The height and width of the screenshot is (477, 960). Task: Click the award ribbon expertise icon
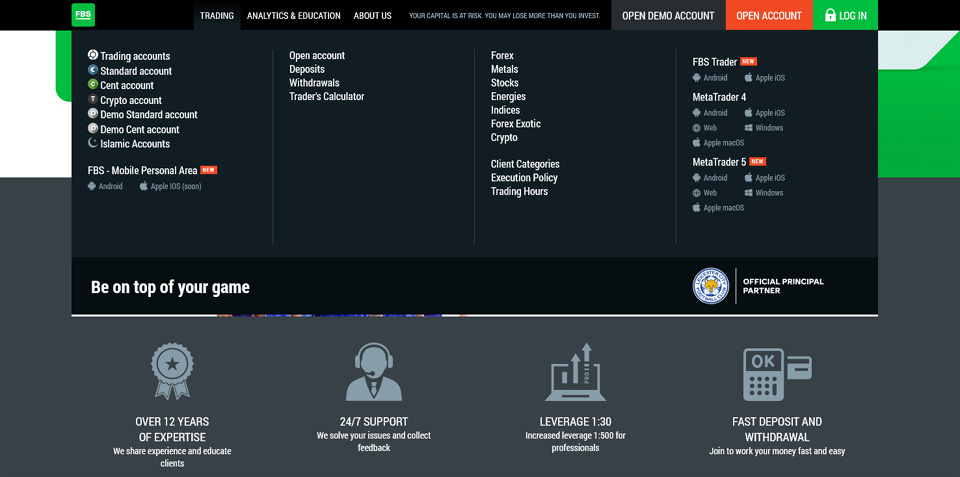click(172, 371)
